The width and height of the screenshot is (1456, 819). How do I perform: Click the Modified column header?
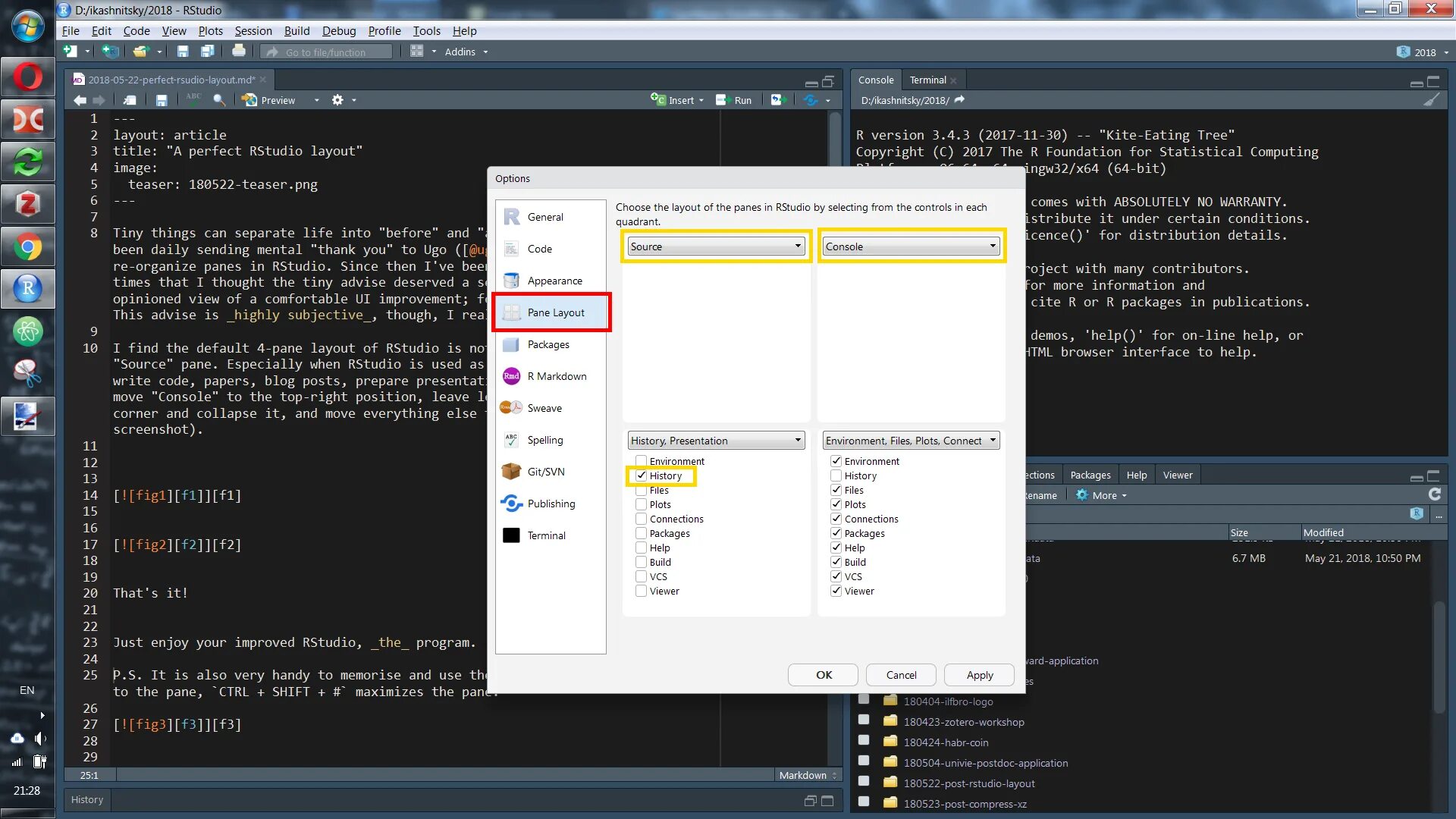(x=1323, y=532)
